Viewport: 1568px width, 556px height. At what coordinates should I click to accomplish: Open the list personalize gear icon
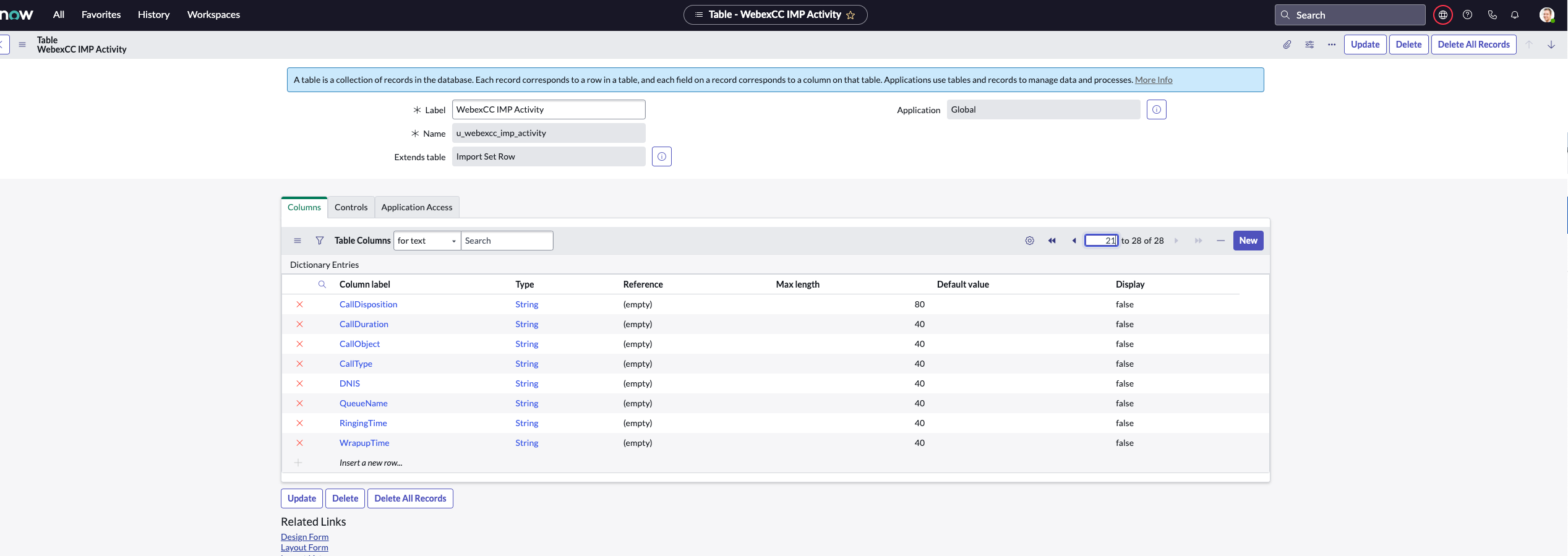(x=1029, y=241)
